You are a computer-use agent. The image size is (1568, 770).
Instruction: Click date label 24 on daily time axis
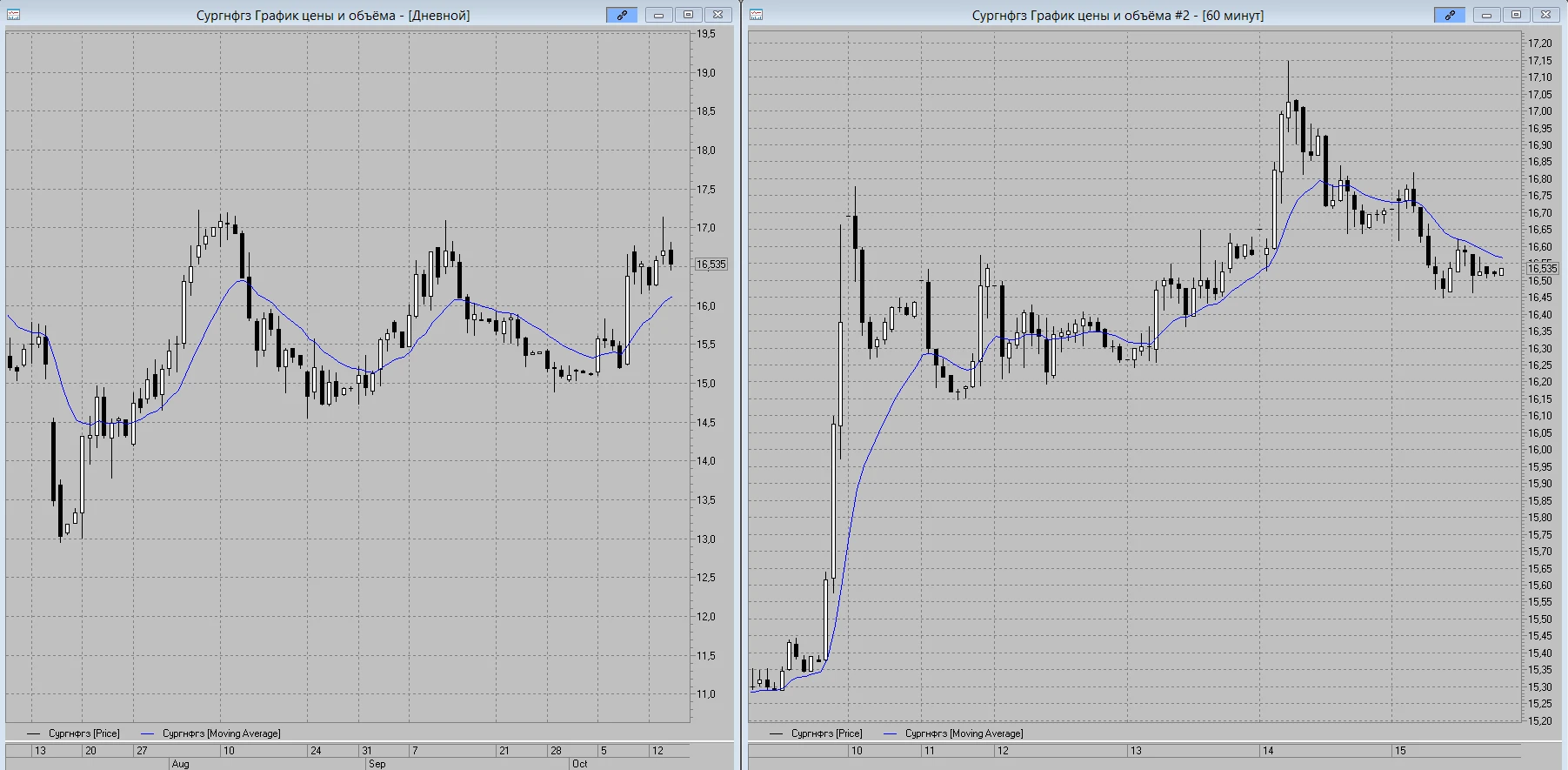316,750
